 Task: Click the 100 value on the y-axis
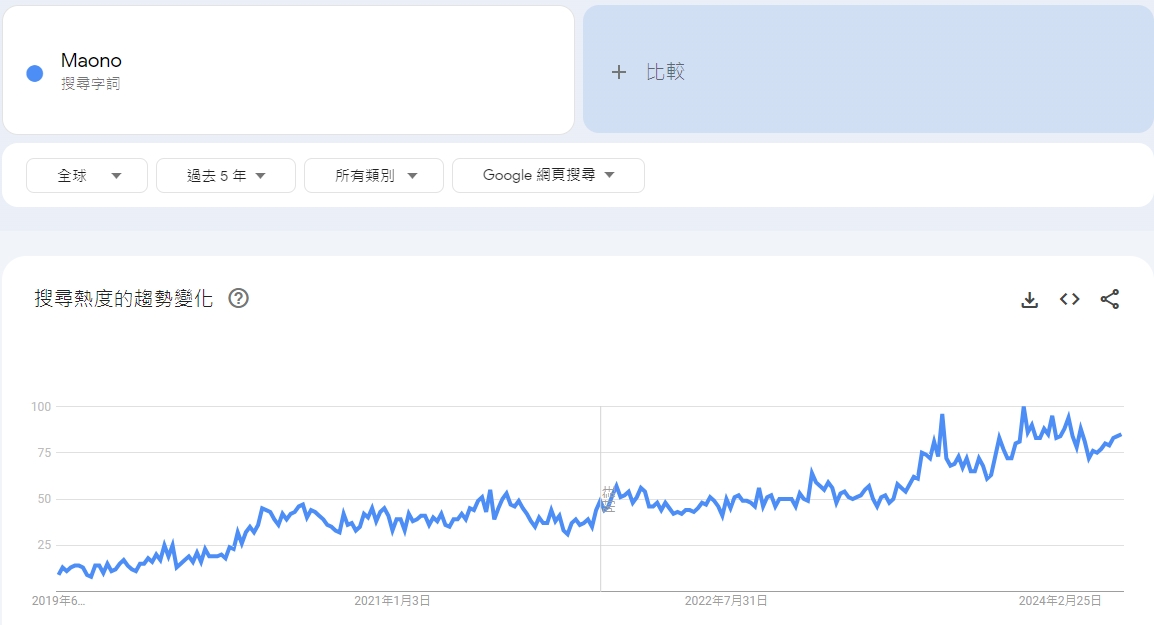pos(41,406)
